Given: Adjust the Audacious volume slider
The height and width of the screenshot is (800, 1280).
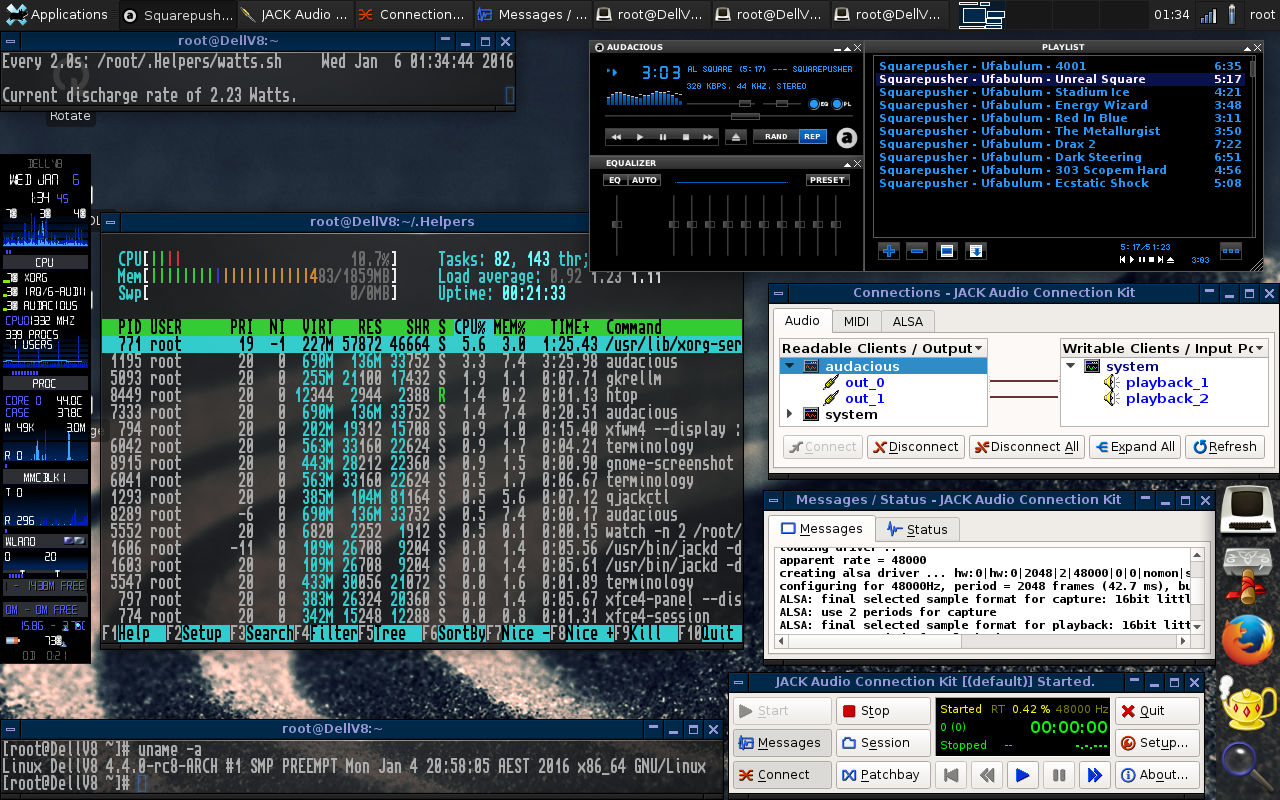Looking at the screenshot, I should 723,104.
